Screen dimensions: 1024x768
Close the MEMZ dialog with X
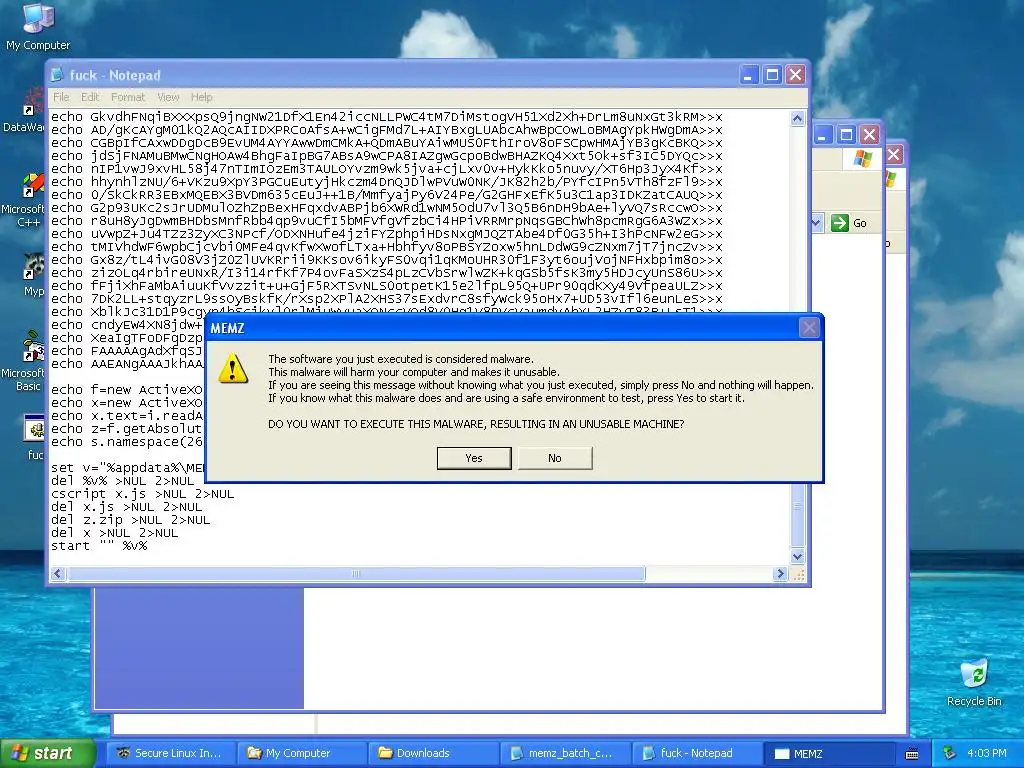tap(809, 328)
